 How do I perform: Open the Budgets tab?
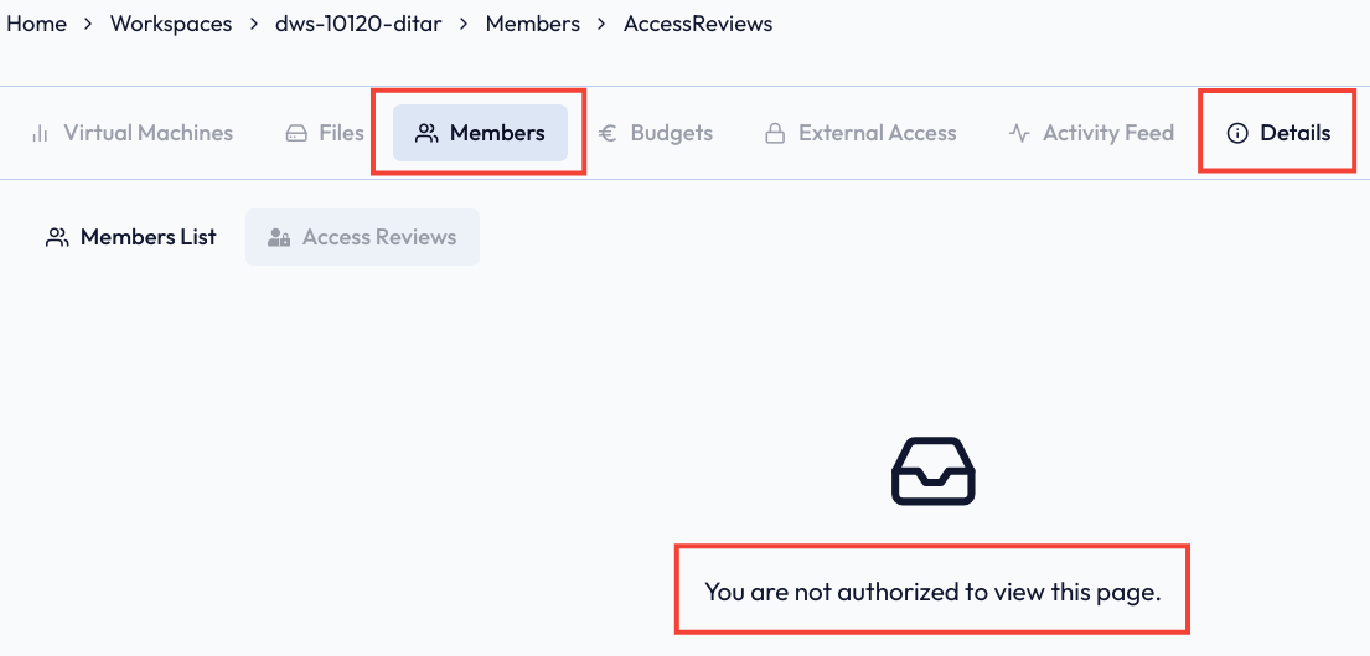pos(671,133)
